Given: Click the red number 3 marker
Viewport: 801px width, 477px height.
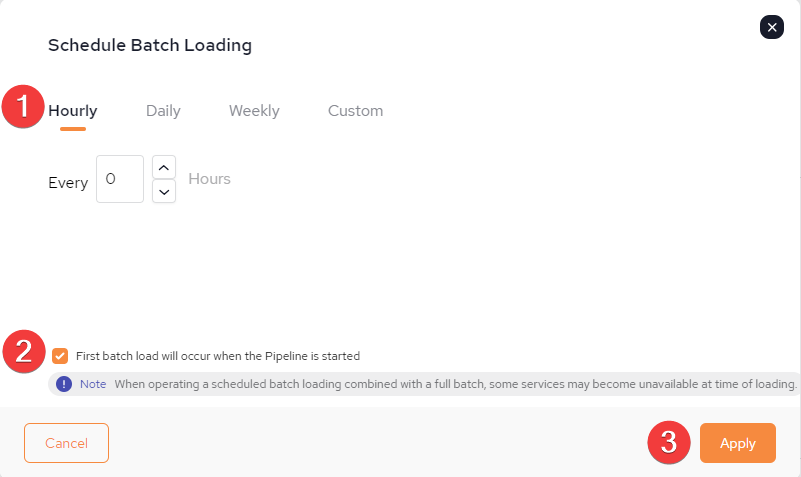Looking at the screenshot, I should point(669,442).
